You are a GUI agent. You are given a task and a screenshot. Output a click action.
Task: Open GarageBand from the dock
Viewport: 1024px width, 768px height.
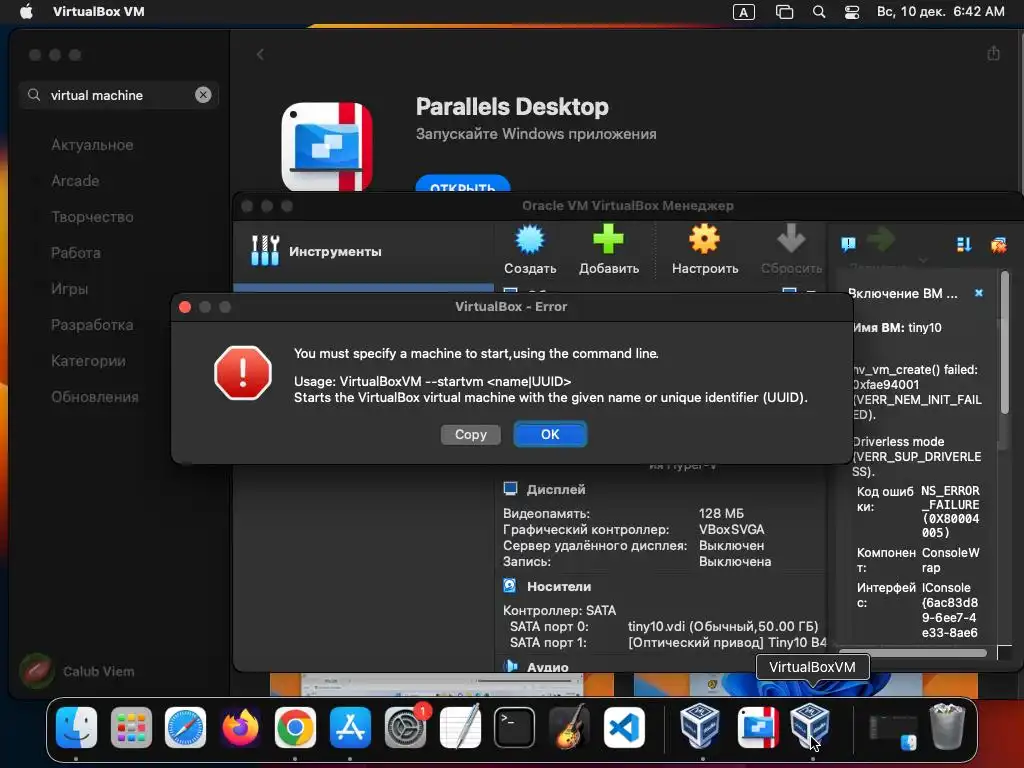coord(569,727)
